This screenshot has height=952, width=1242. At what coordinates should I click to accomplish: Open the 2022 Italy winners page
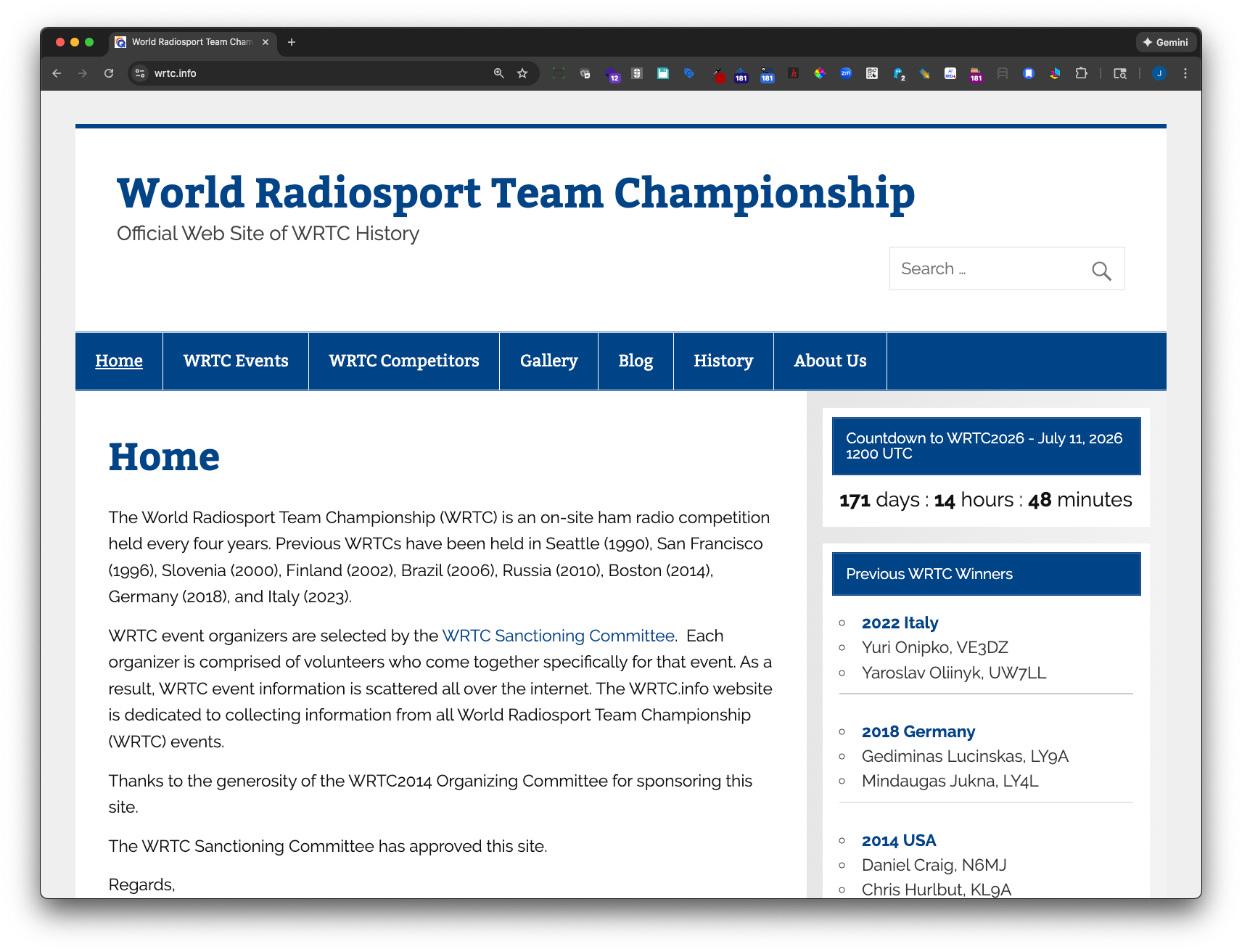(899, 623)
